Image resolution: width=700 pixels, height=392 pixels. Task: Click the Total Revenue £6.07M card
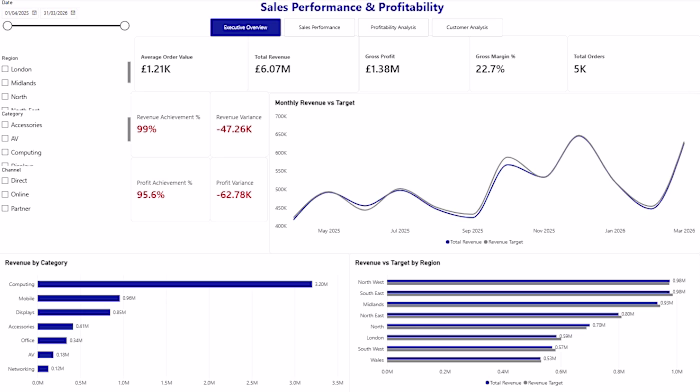(x=304, y=64)
